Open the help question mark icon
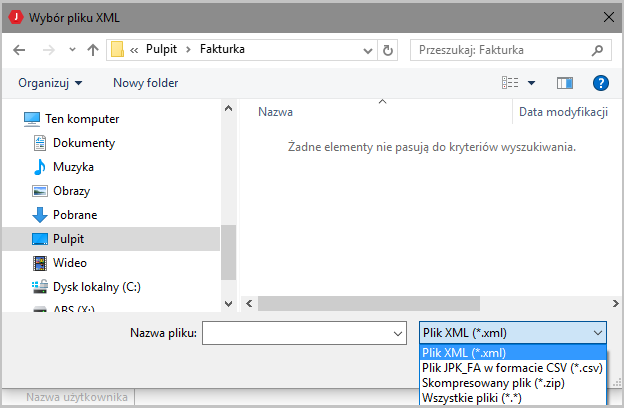This screenshot has height=408, width=624. pyautogui.click(x=601, y=83)
